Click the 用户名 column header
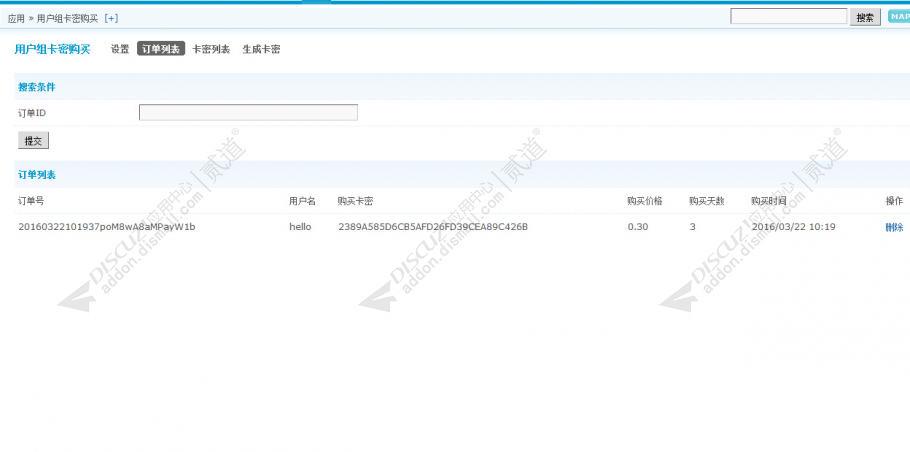 tap(302, 201)
